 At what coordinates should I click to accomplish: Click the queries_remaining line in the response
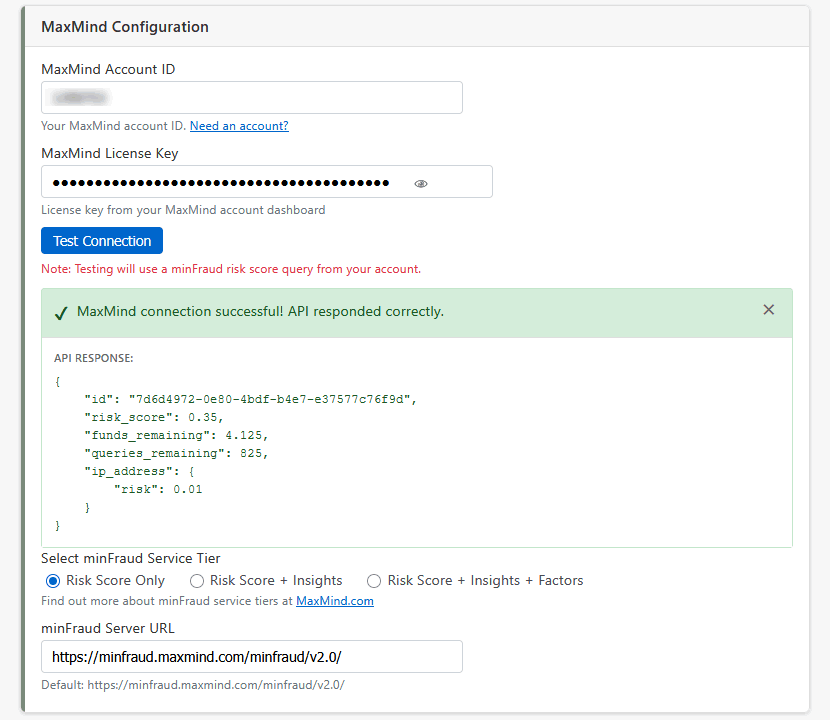[x=176, y=453]
